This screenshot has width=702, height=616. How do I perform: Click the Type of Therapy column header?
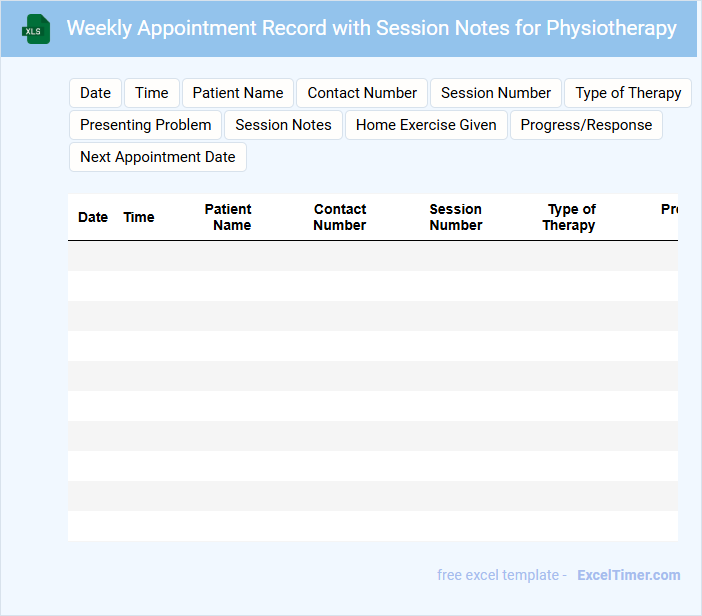click(570, 217)
